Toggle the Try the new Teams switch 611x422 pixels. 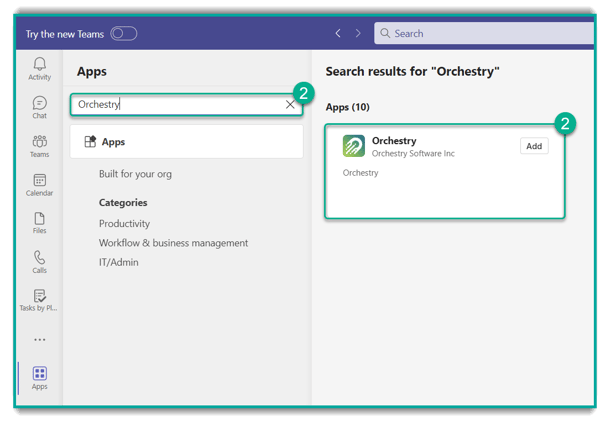pyautogui.click(x=124, y=33)
